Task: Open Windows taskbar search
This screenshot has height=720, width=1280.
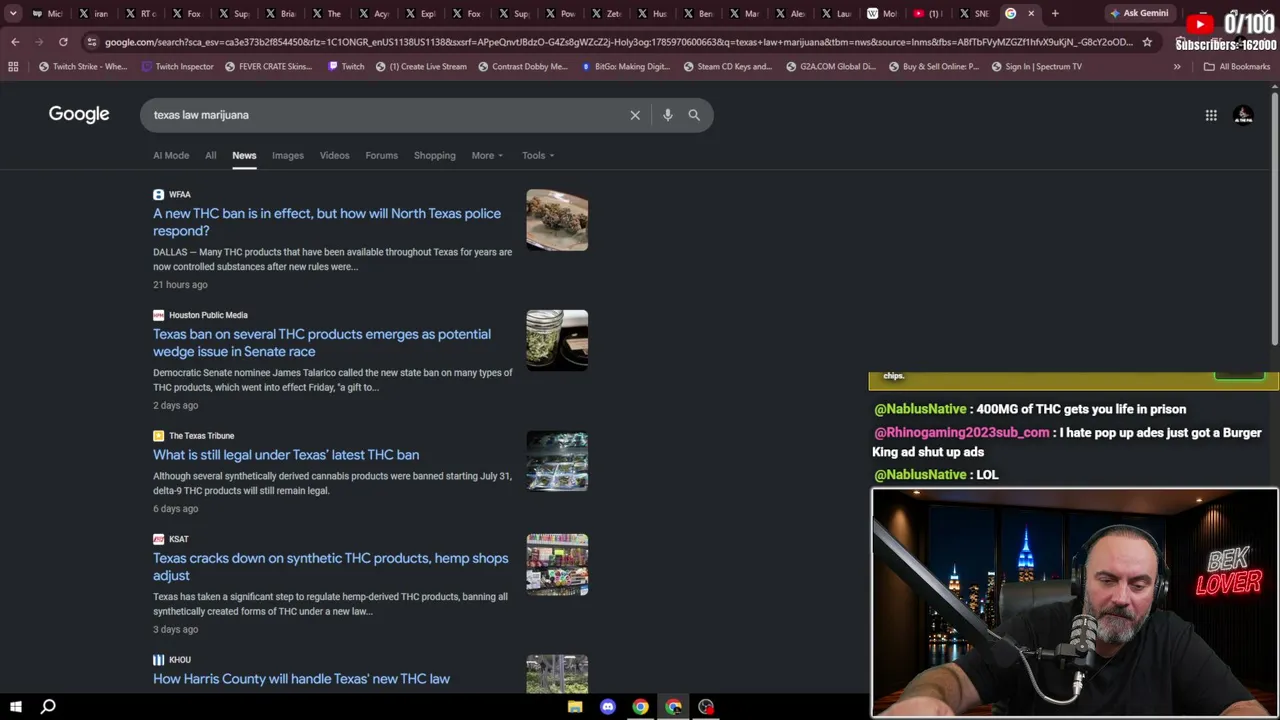Action: 48,707
